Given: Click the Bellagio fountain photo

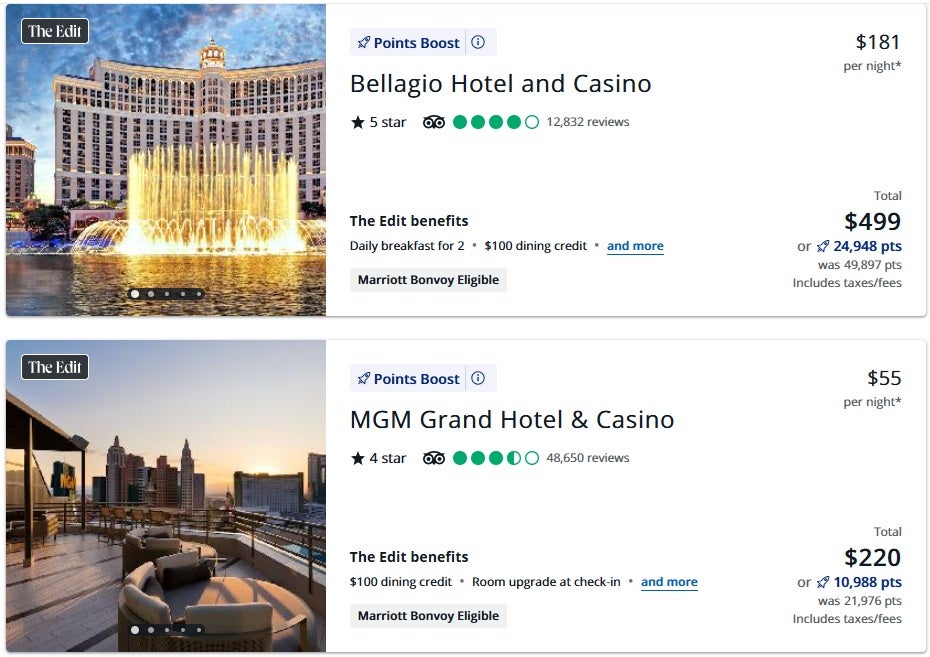Looking at the screenshot, I should (166, 160).
